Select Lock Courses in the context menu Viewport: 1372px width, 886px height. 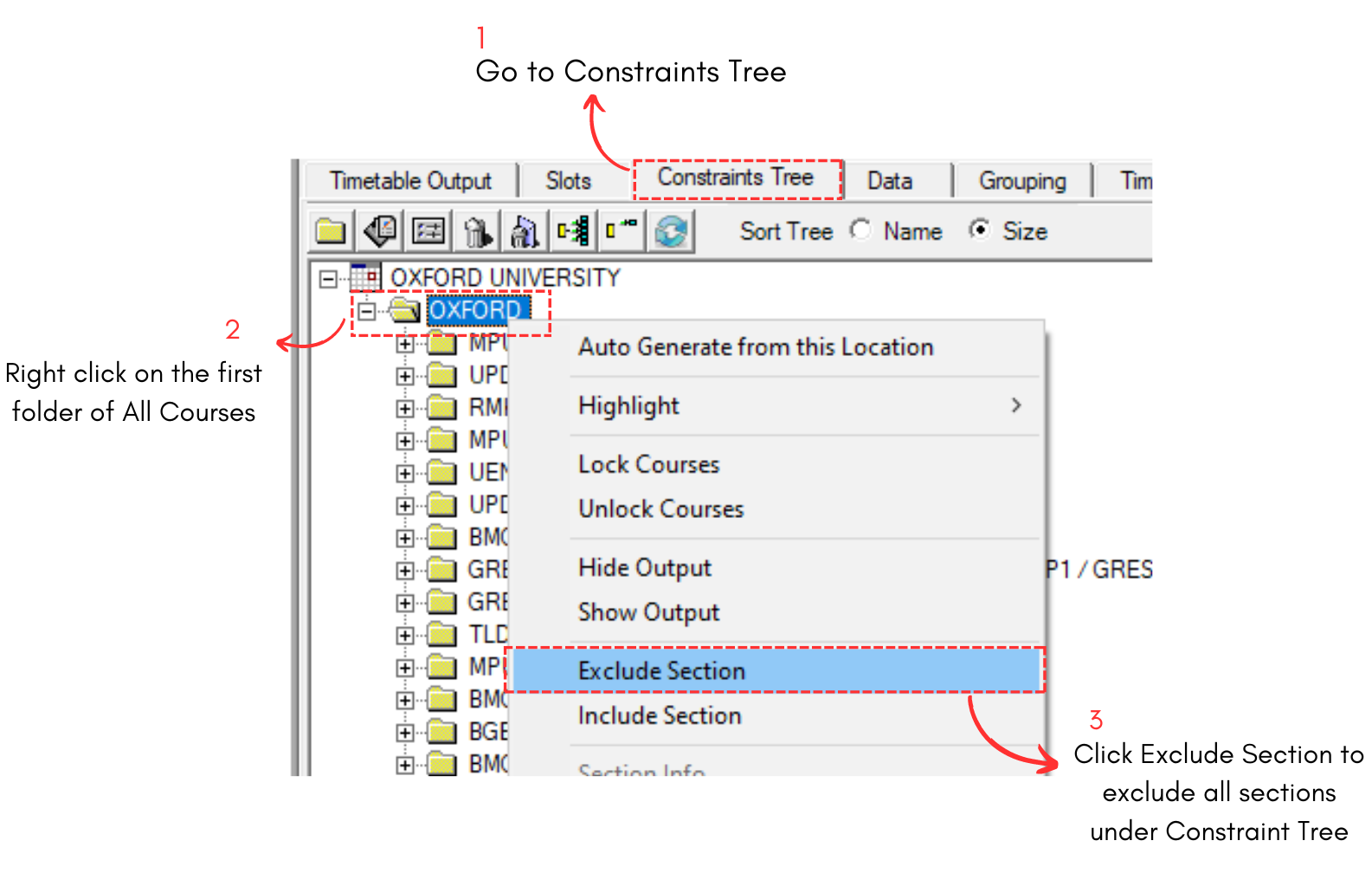(649, 465)
